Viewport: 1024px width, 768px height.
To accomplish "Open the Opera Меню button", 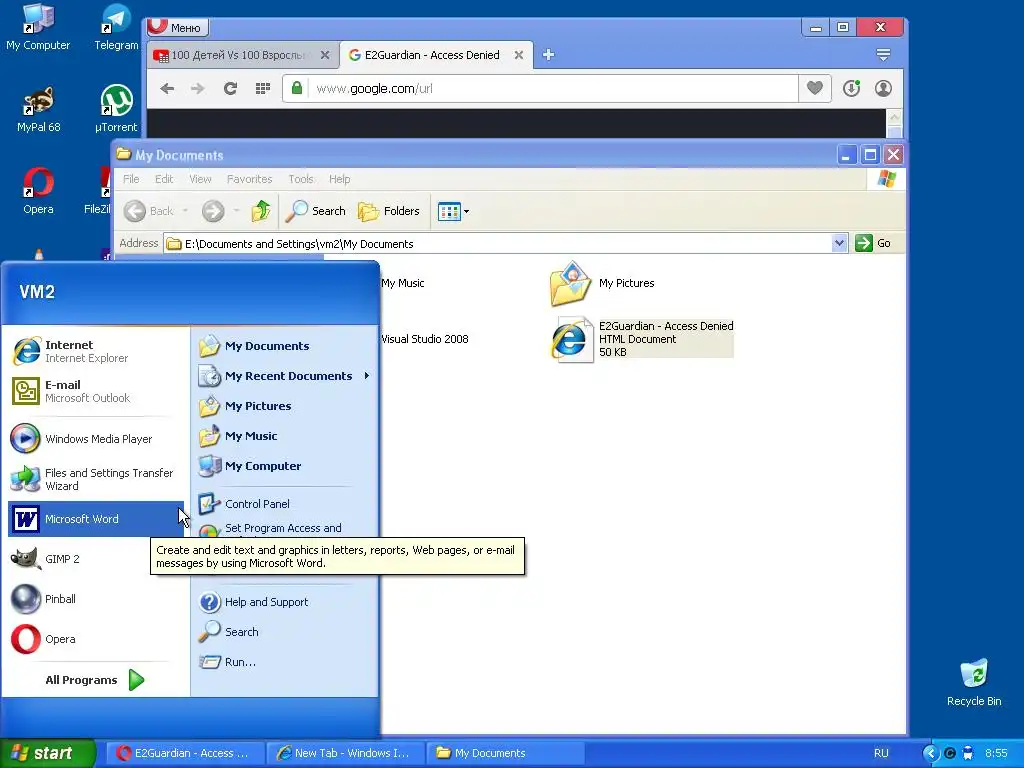I will (178, 27).
